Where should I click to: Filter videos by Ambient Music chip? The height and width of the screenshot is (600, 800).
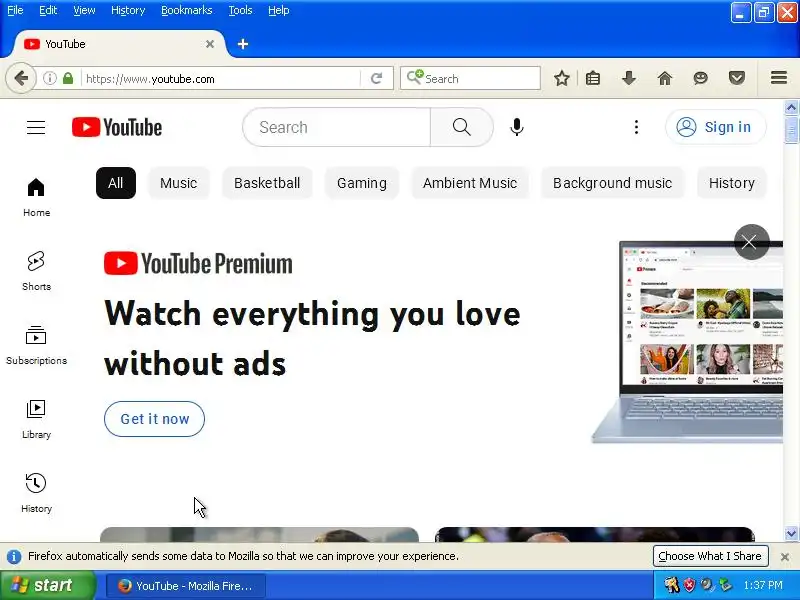click(470, 183)
